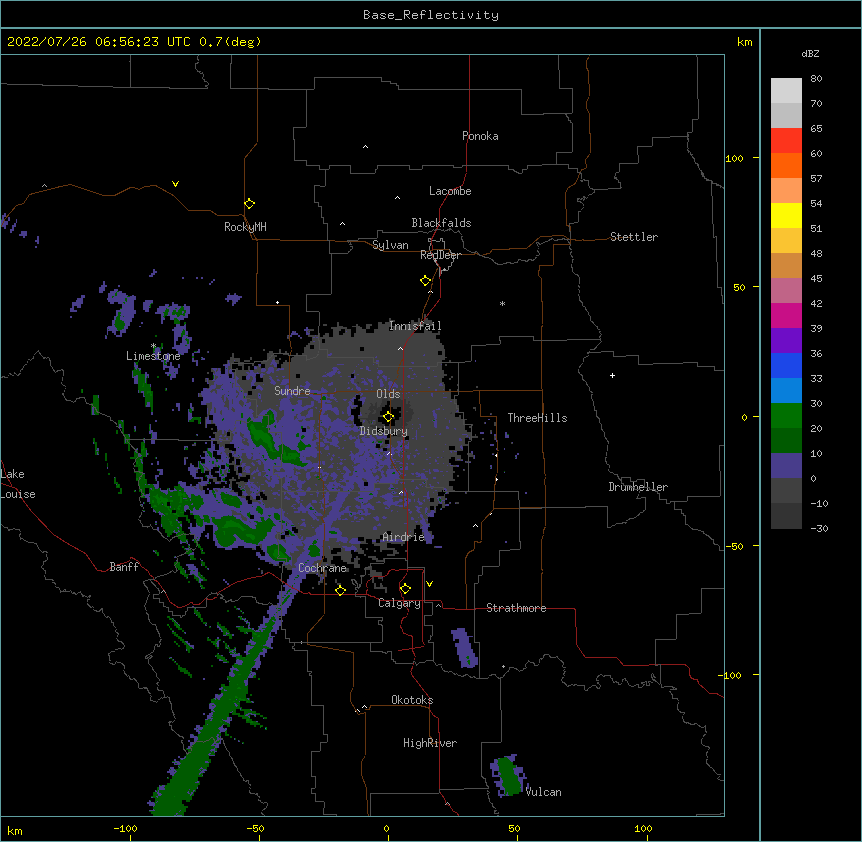Image resolution: width=862 pixels, height=842 pixels.
Task: Click the blue 36 dBZ legend swatch
Action: [x=786, y=366]
